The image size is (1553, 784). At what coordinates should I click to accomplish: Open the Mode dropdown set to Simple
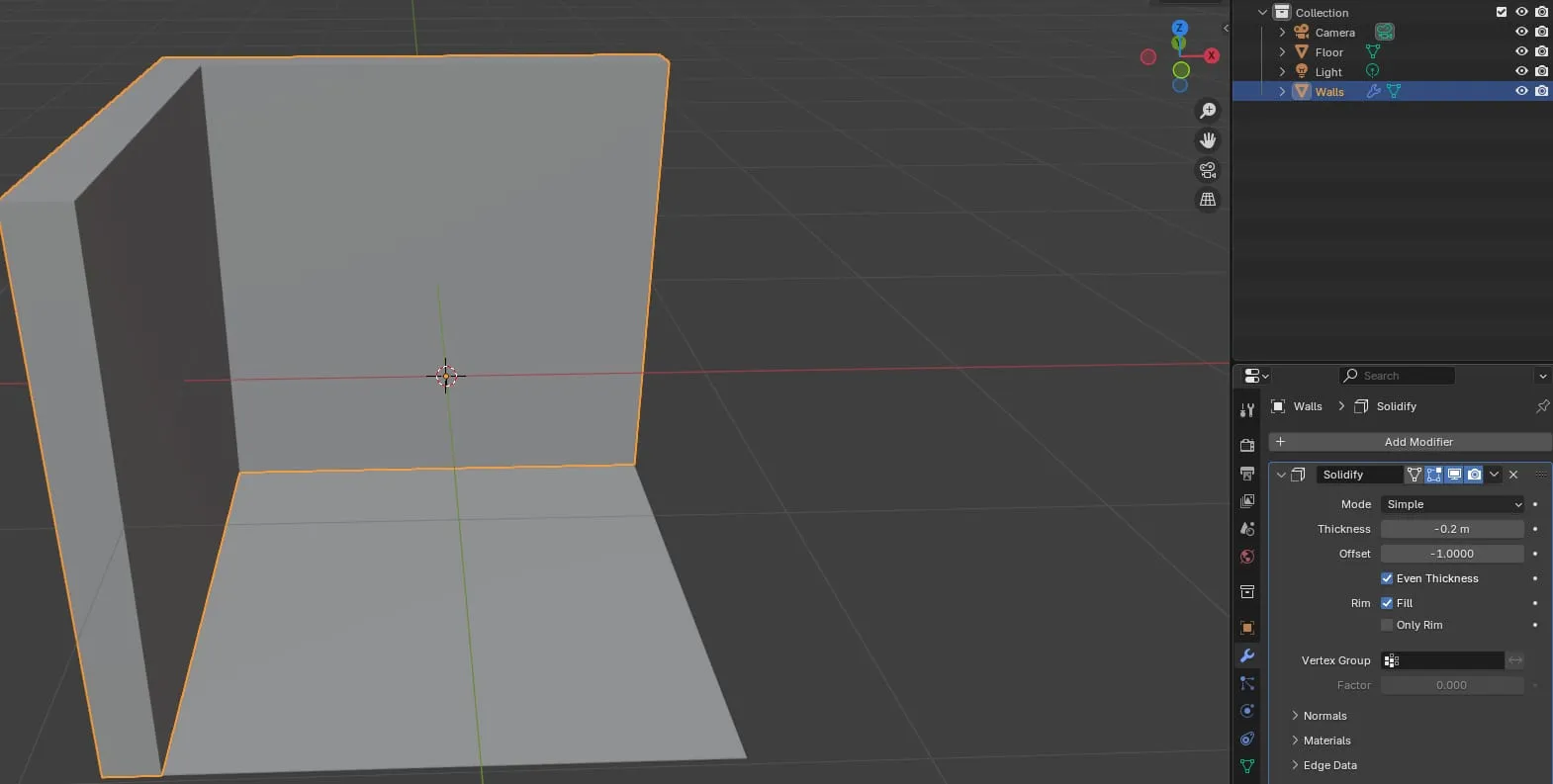pyautogui.click(x=1452, y=504)
